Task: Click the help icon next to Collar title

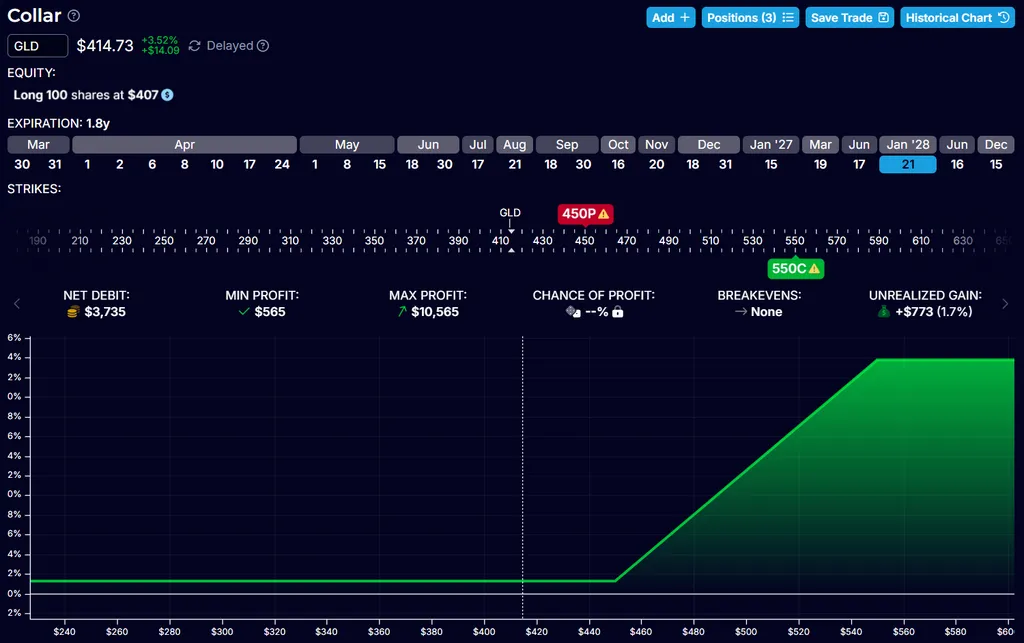Action: tap(74, 16)
